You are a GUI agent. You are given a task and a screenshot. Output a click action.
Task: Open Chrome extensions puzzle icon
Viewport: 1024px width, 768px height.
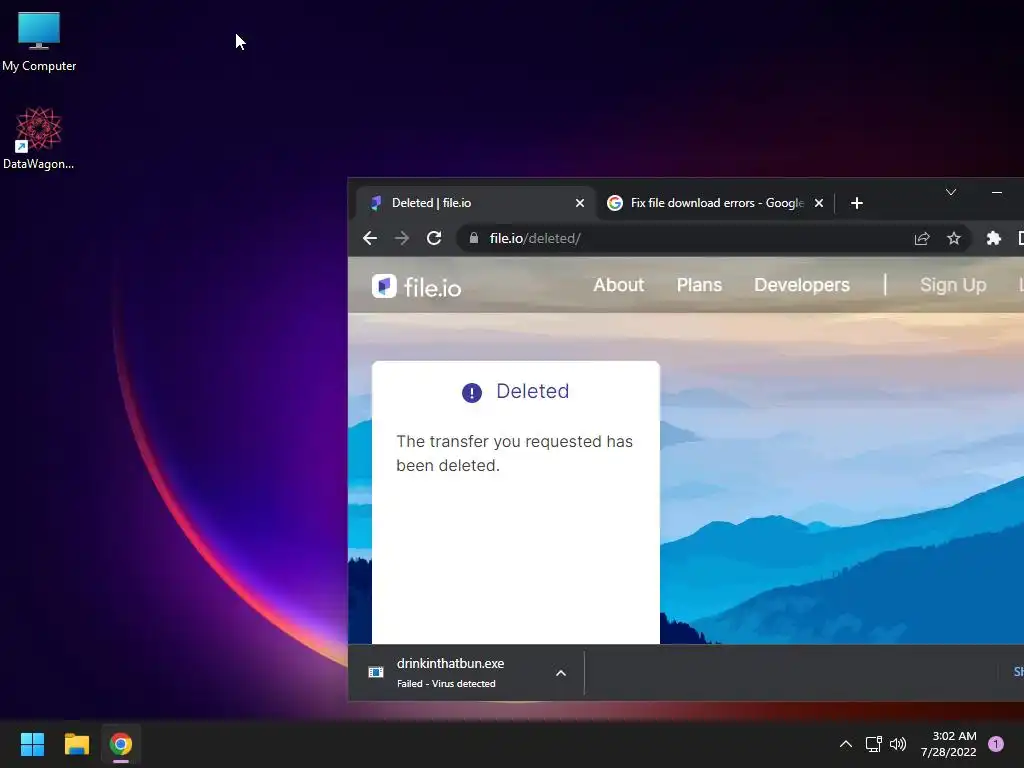coord(993,238)
